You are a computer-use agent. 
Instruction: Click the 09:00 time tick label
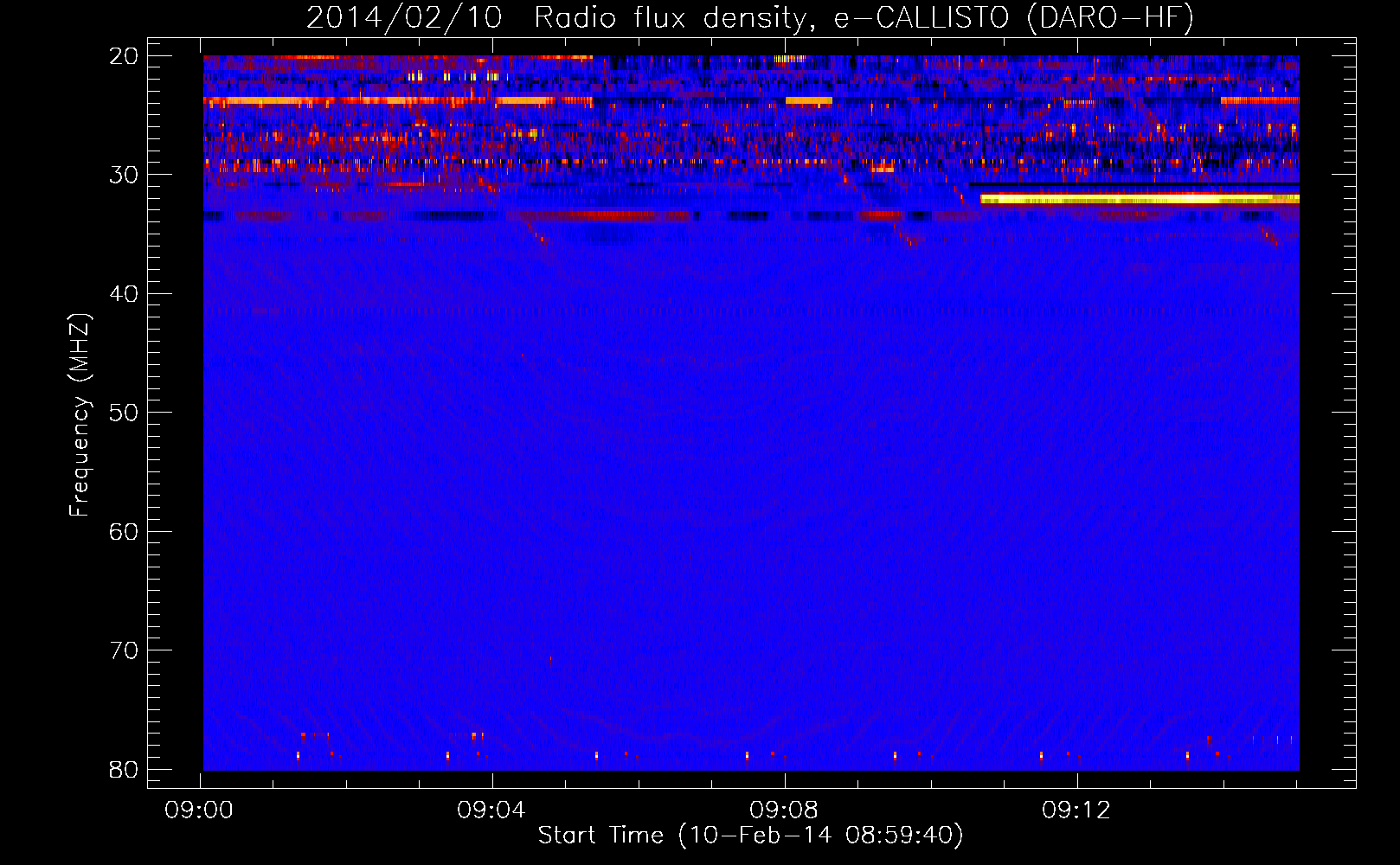click(x=200, y=811)
